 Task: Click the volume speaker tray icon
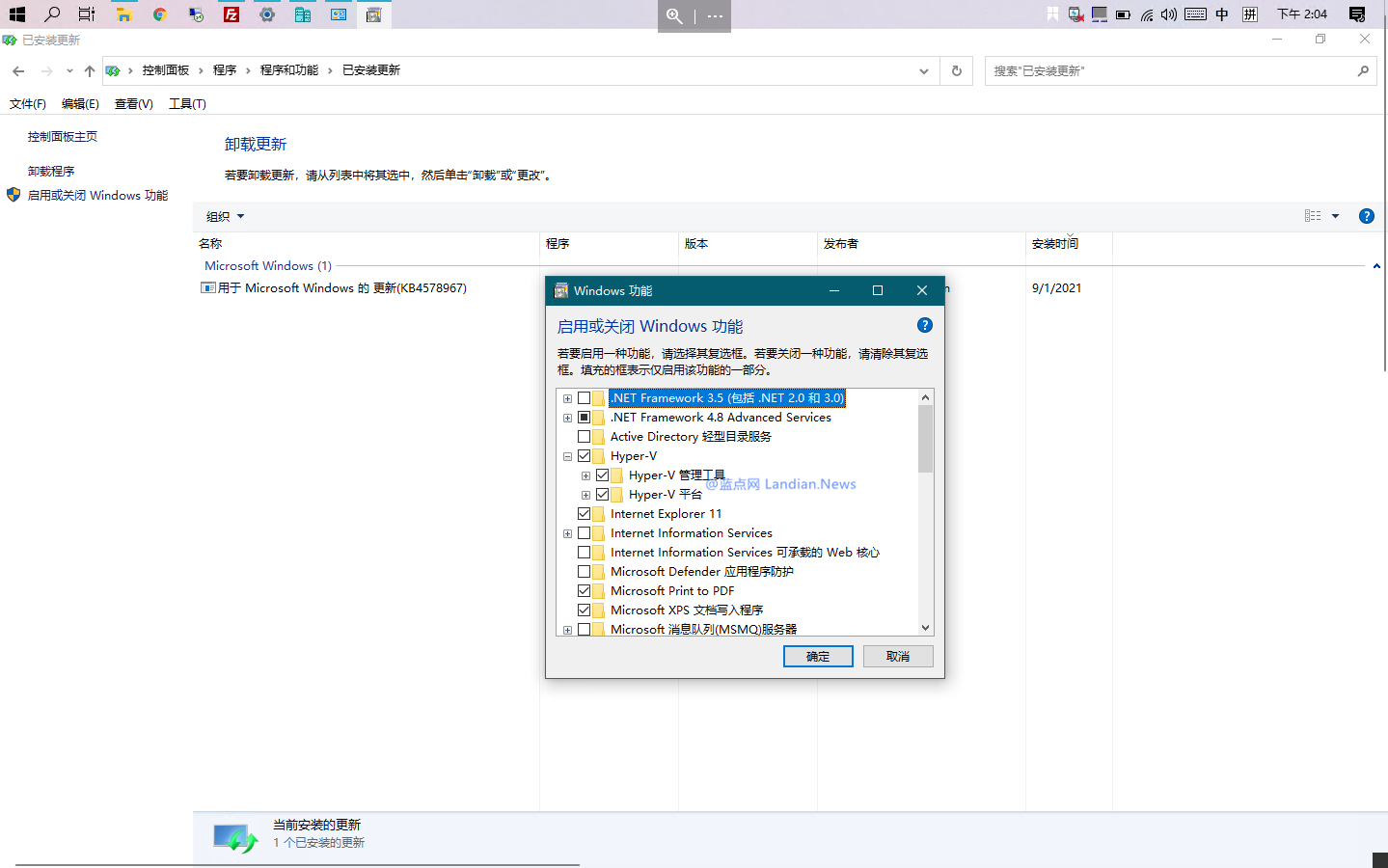(x=1169, y=14)
